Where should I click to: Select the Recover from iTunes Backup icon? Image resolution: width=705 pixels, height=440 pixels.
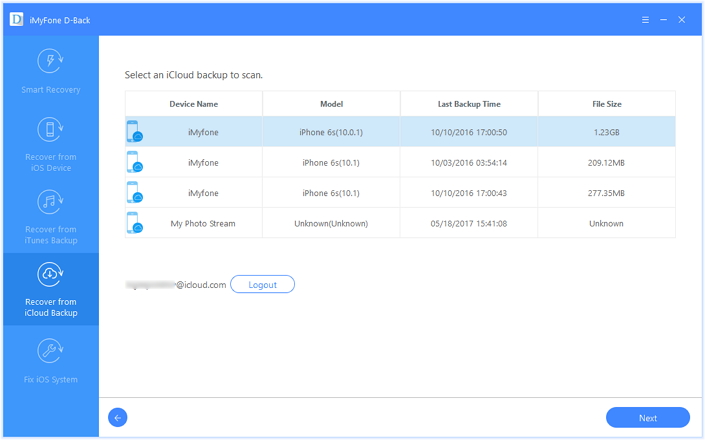pos(50,202)
